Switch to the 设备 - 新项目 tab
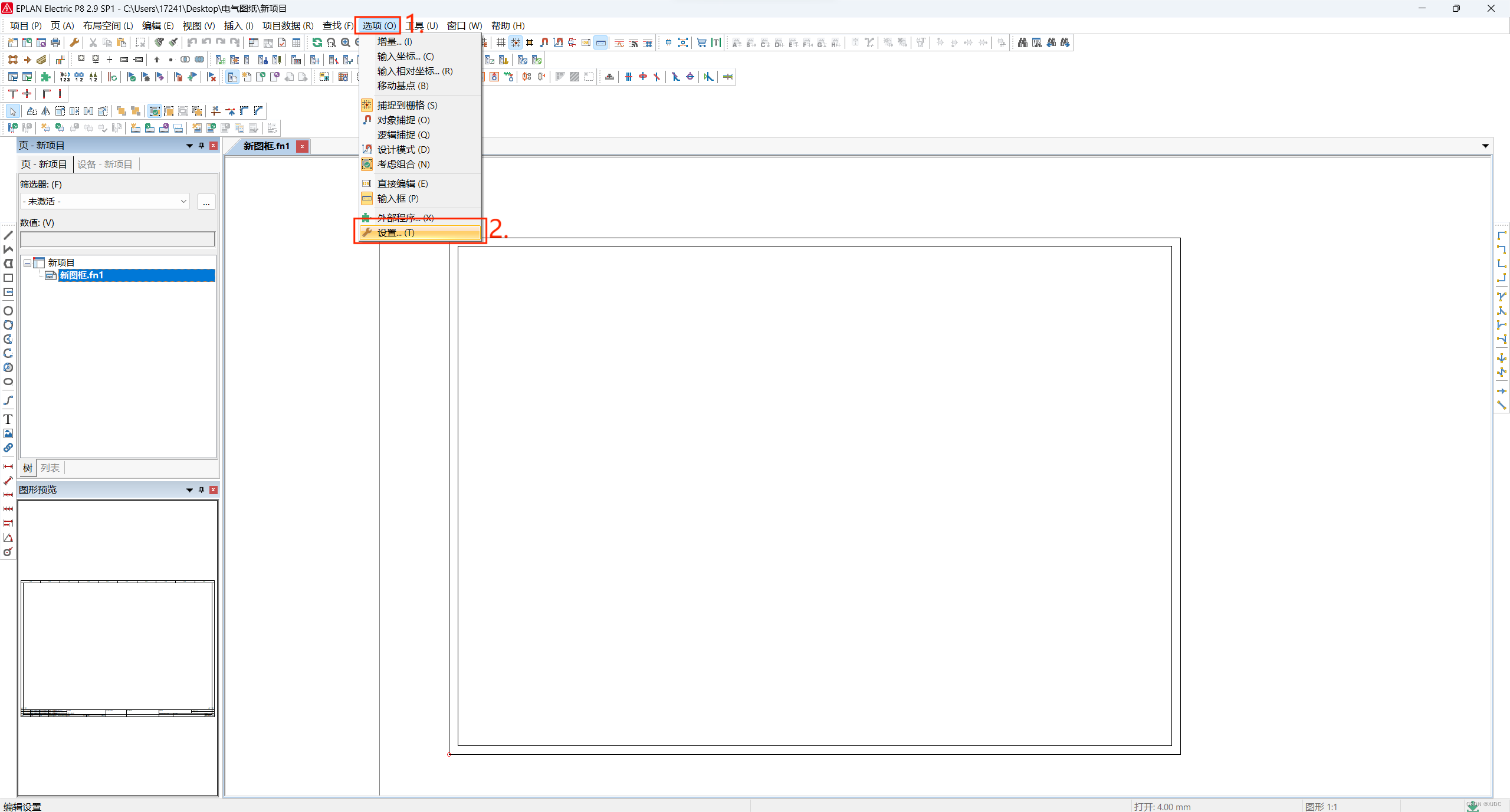Viewport: 1510px width, 812px height. pyautogui.click(x=105, y=164)
